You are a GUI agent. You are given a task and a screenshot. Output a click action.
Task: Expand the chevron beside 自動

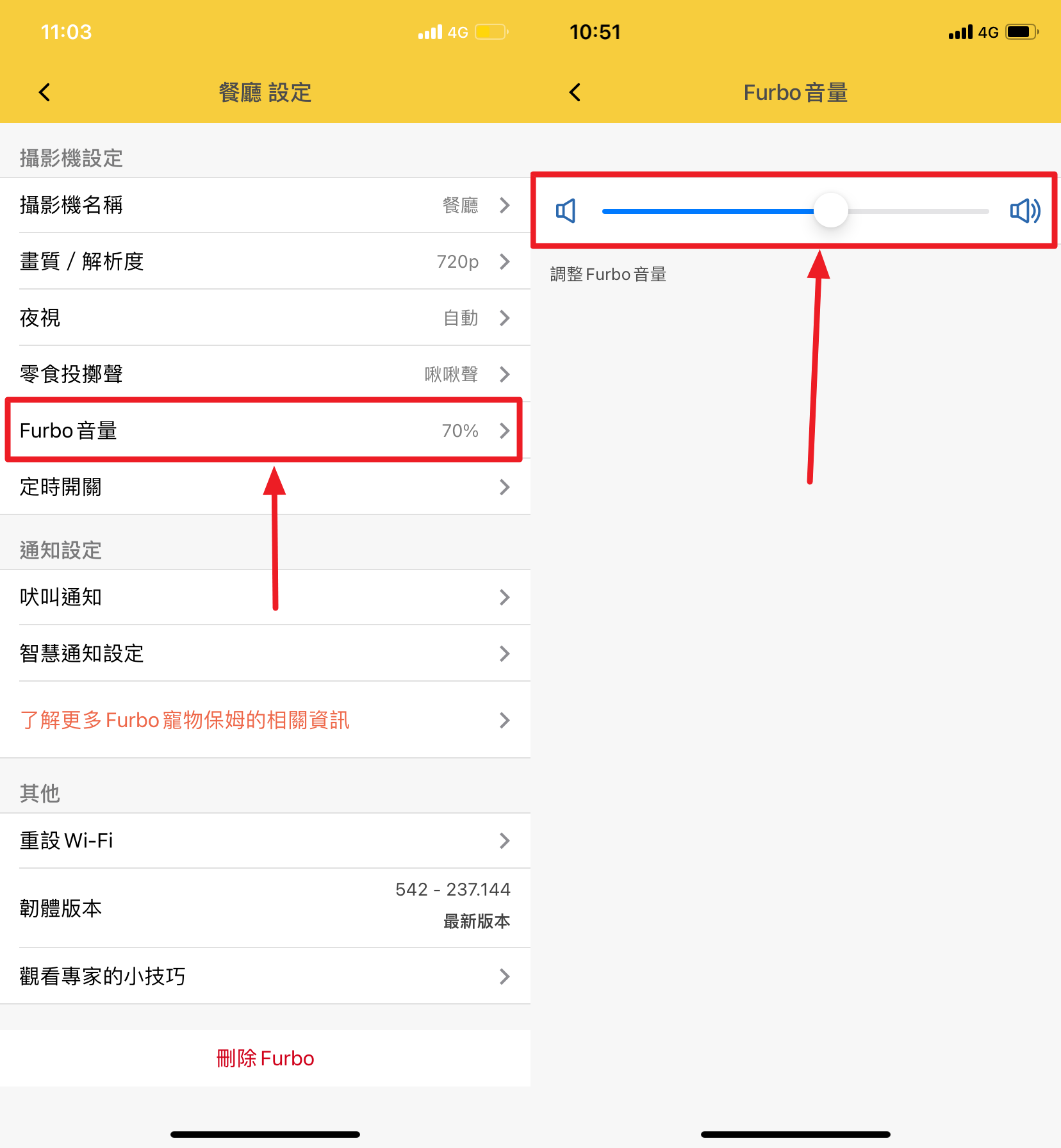[x=505, y=318]
